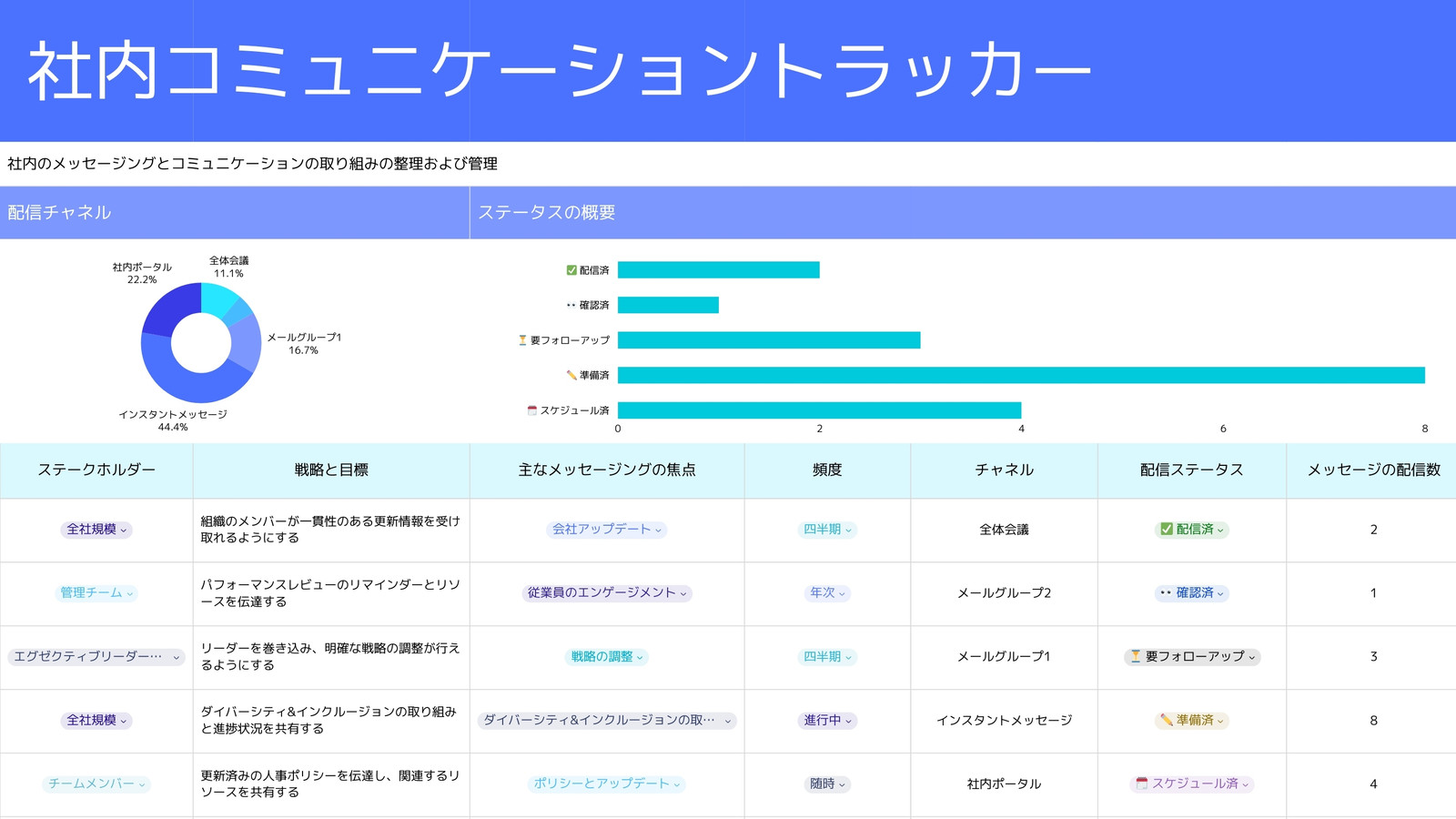Click green check in 配信済 status chip
The image size is (1456, 819).
click(x=1166, y=529)
